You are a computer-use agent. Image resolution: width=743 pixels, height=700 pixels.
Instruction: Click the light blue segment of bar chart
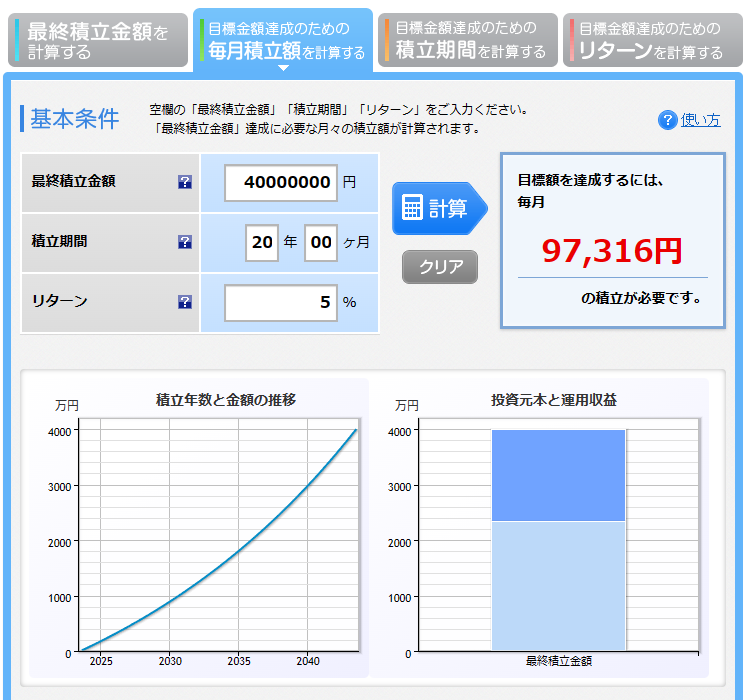click(558, 585)
